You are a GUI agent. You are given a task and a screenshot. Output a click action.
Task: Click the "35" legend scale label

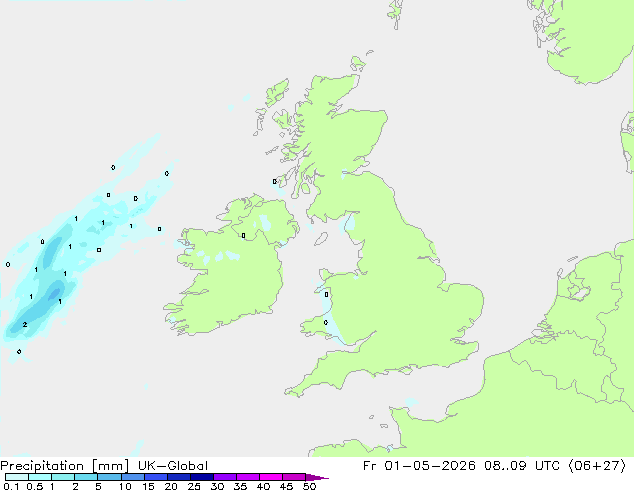[x=240, y=486]
